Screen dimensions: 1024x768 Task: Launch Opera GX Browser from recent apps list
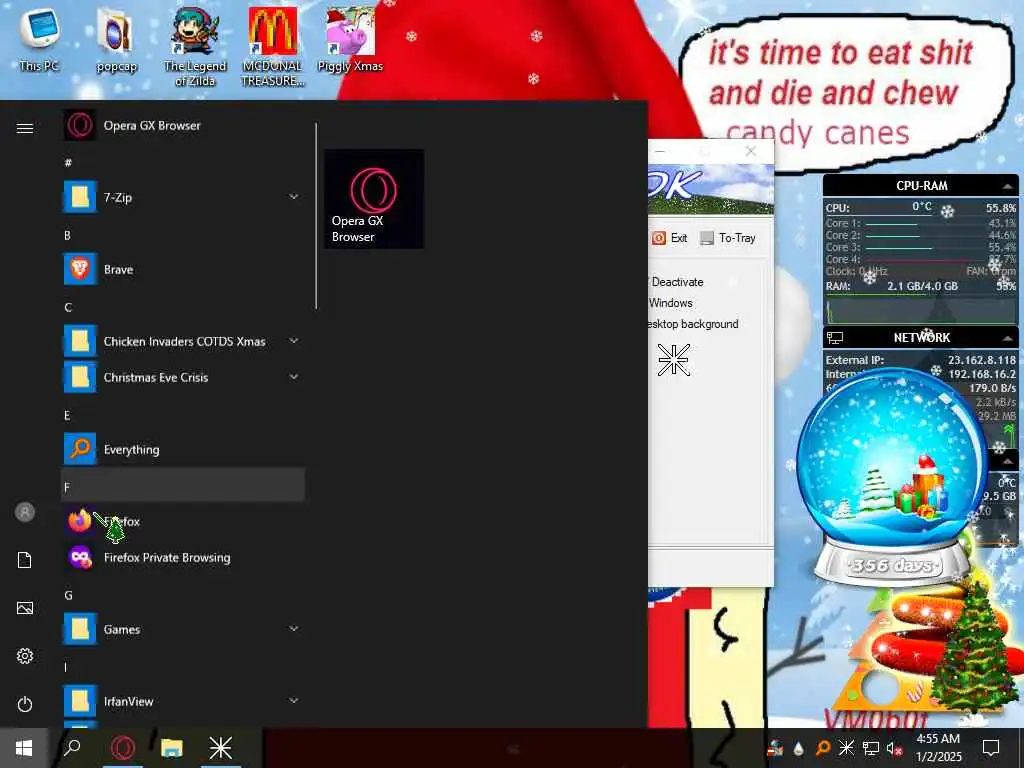coord(183,125)
